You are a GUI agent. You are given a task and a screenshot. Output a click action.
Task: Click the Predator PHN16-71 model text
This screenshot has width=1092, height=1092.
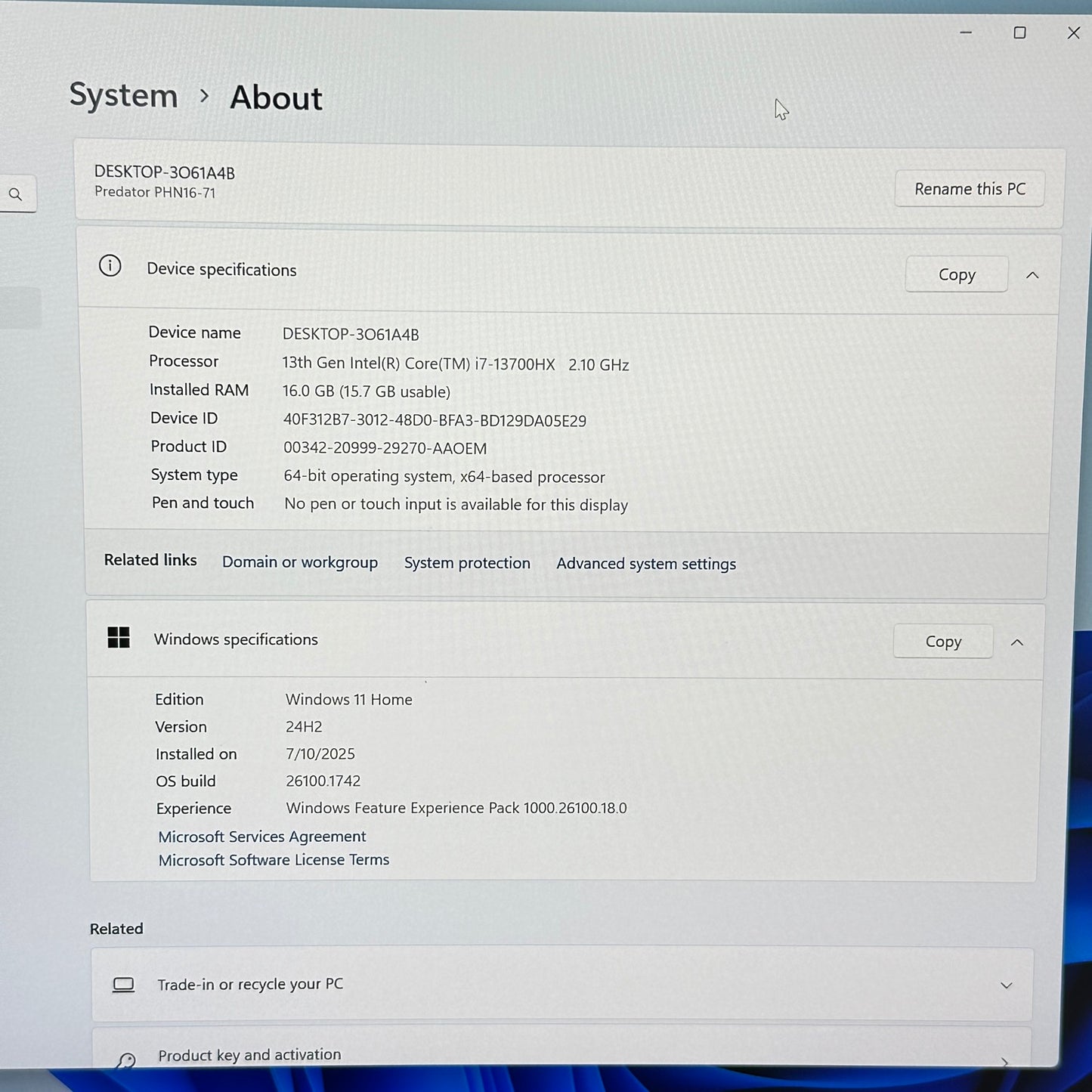[x=155, y=193]
